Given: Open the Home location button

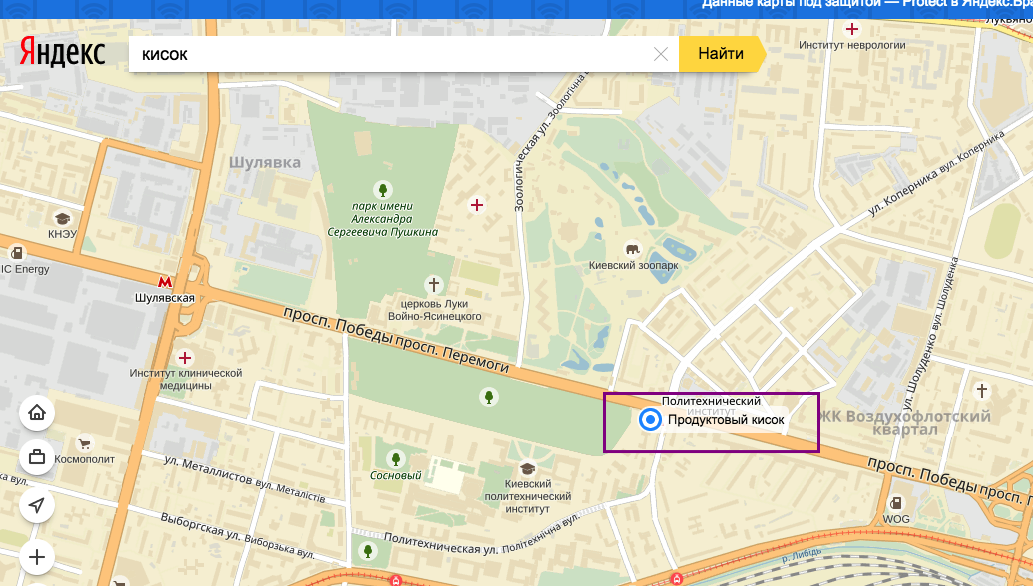Looking at the screenshot, I should (37, 413).
